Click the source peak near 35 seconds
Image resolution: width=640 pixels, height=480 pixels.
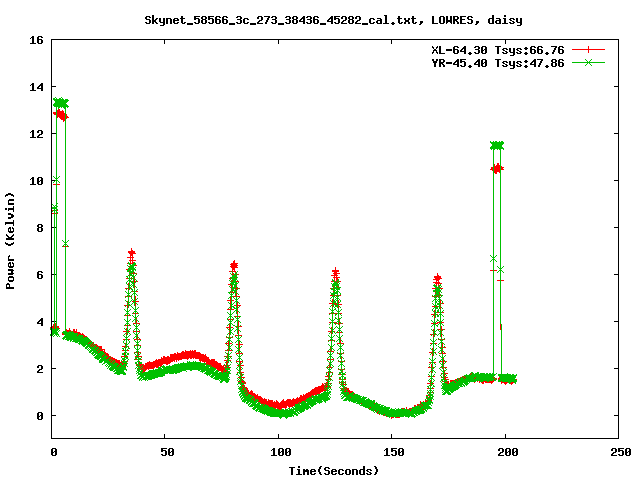coord(131,255)
